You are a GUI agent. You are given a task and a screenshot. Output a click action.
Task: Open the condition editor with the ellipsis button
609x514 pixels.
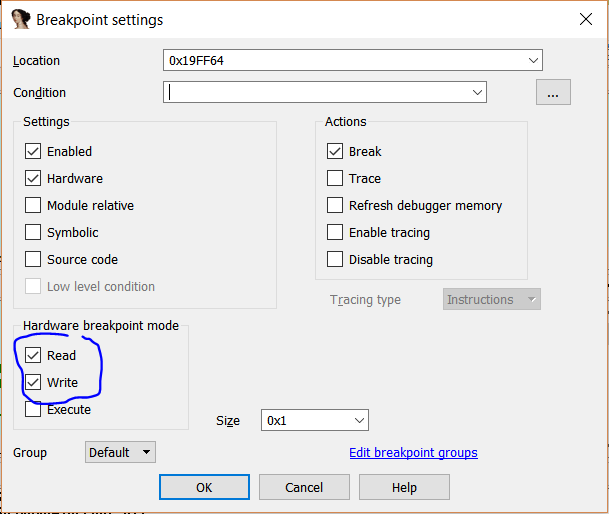click(553, 93)
